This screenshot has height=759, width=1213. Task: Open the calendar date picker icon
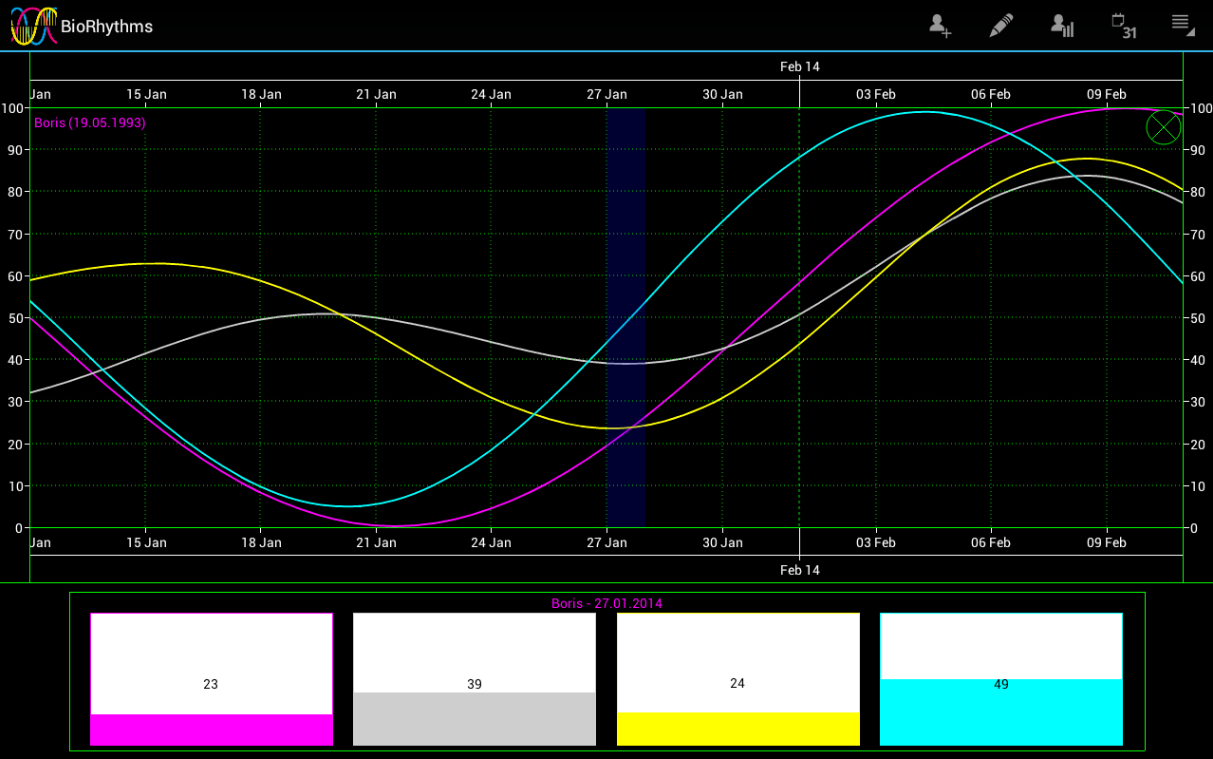click(x=1124, y=26)
